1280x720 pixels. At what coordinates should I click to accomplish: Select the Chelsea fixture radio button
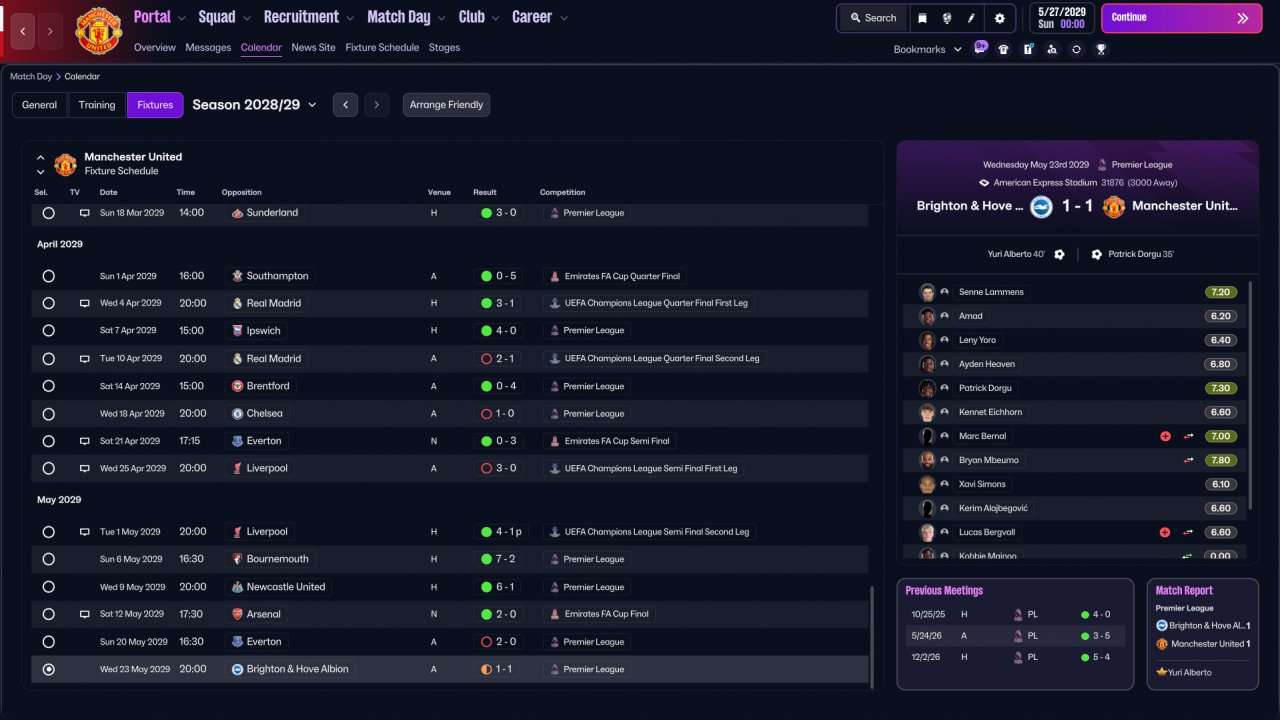[48, 413]
